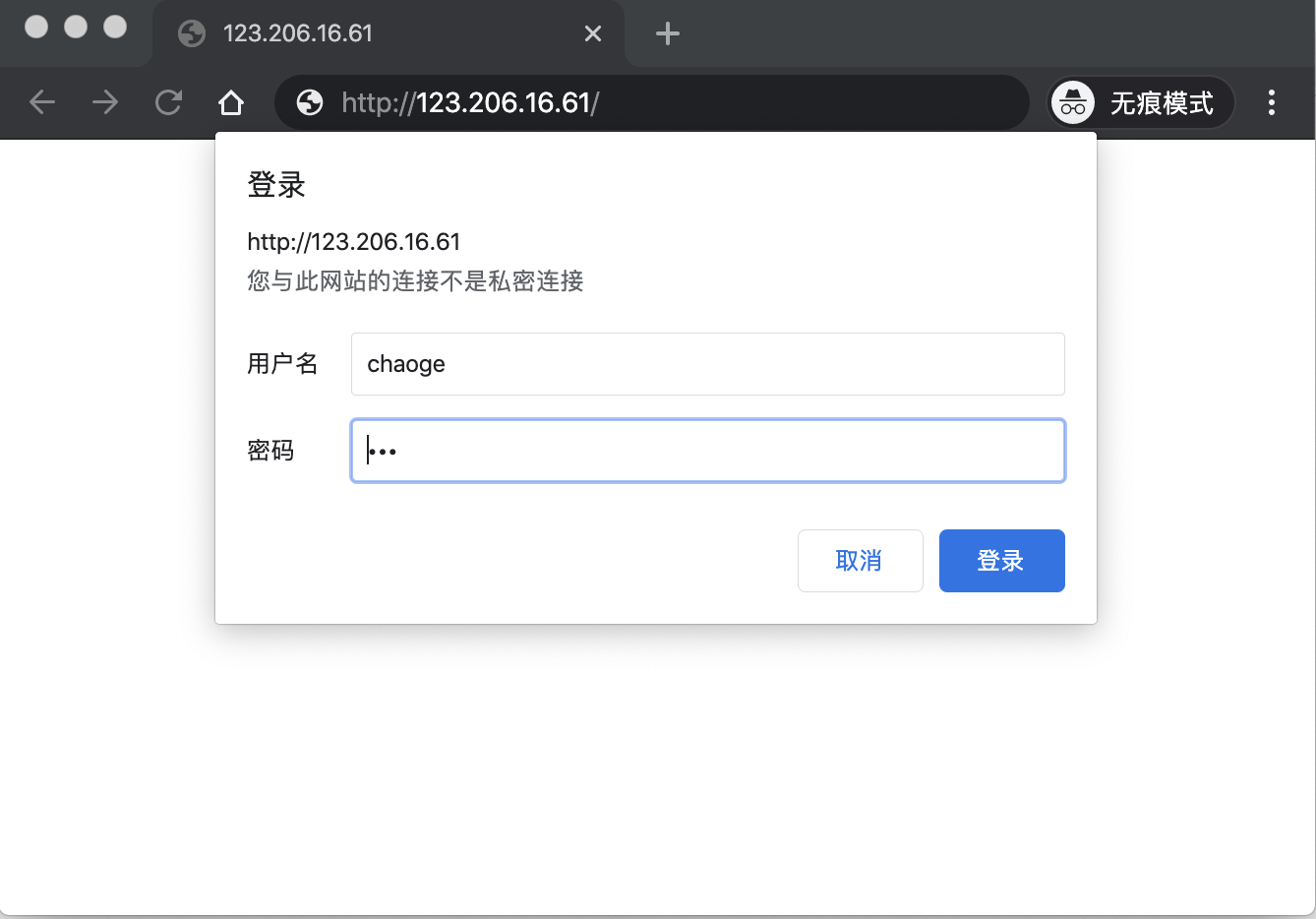The height and width of the screenshot is (919, 1316).
Task: Maximize the browser window
Action: [x=115, y=27]
